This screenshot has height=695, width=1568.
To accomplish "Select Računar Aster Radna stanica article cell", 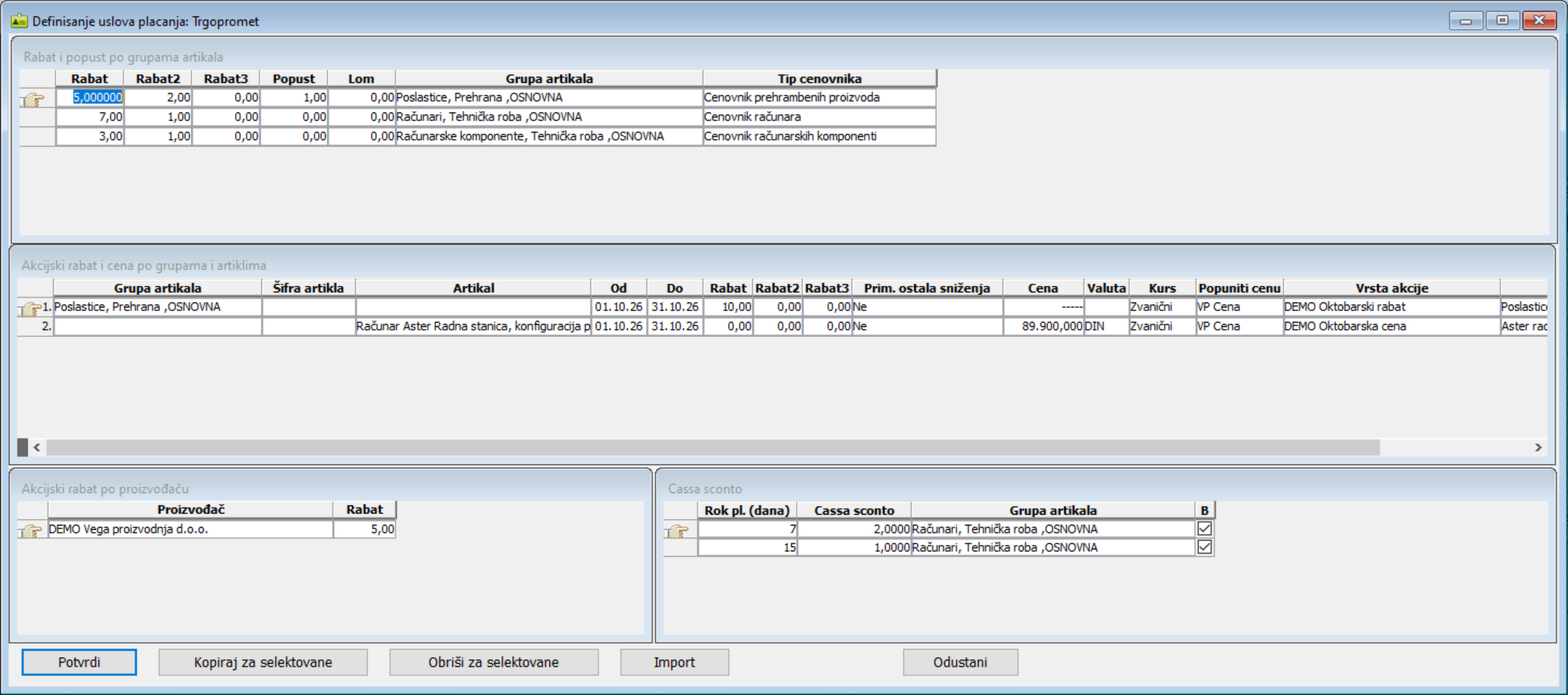I will click(x=473, y=326).
